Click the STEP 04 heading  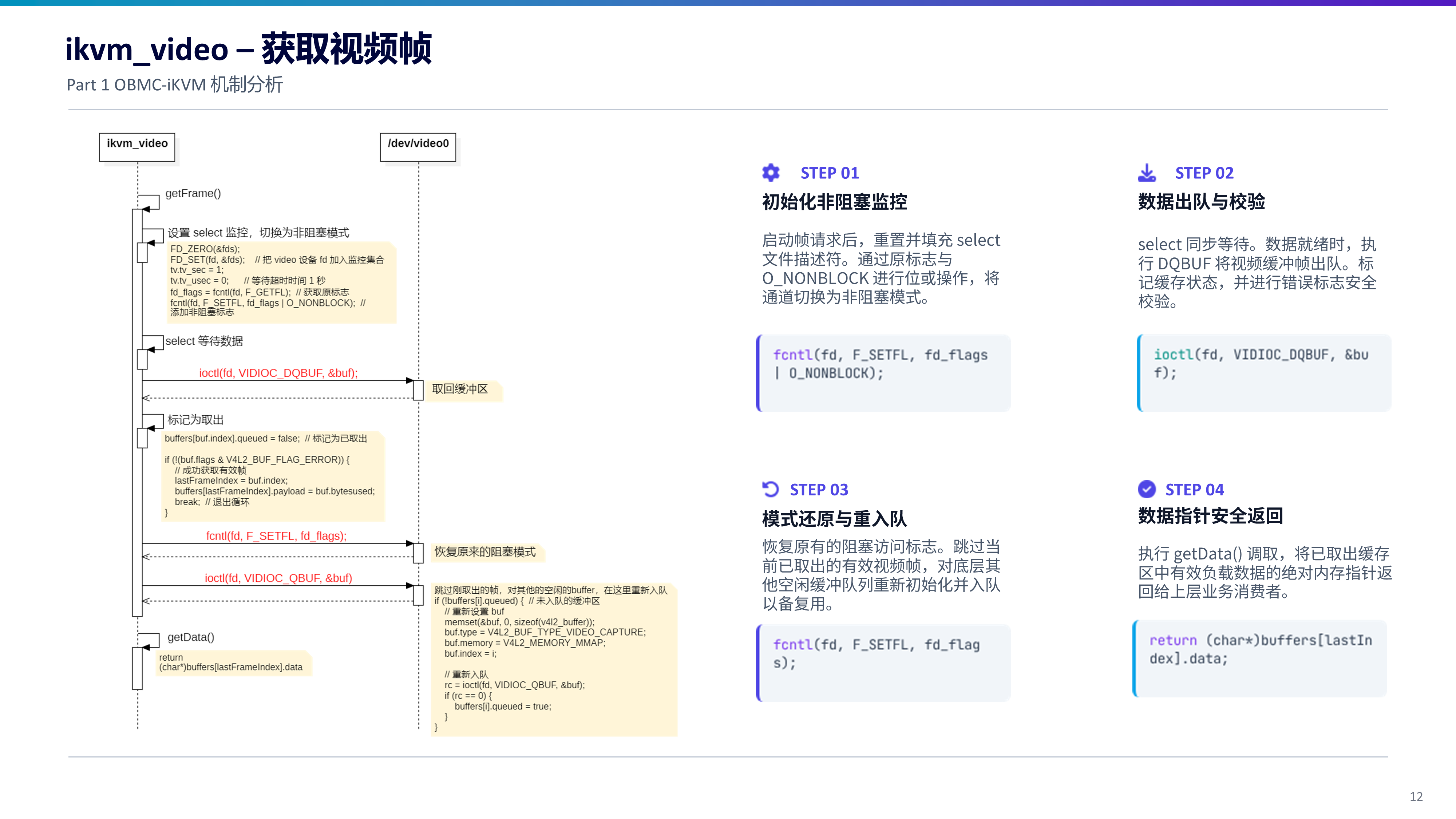pyautogui.click(x=1194, y=490)
